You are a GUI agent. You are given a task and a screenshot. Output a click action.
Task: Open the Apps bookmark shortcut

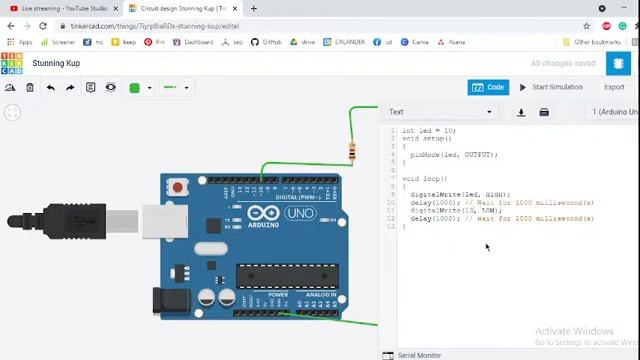(20, 42)
